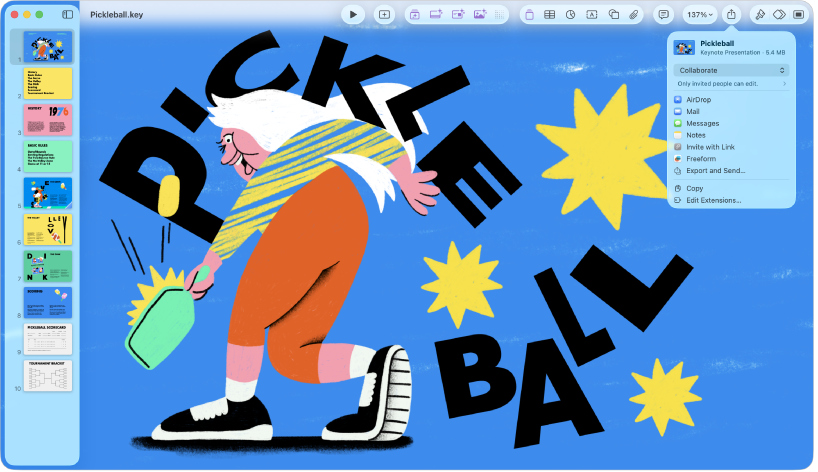This screenshot has width=818, height=472.
Task: Close the Share popover via Share icon
Action: pyautogui.click(x=731, y=14)
